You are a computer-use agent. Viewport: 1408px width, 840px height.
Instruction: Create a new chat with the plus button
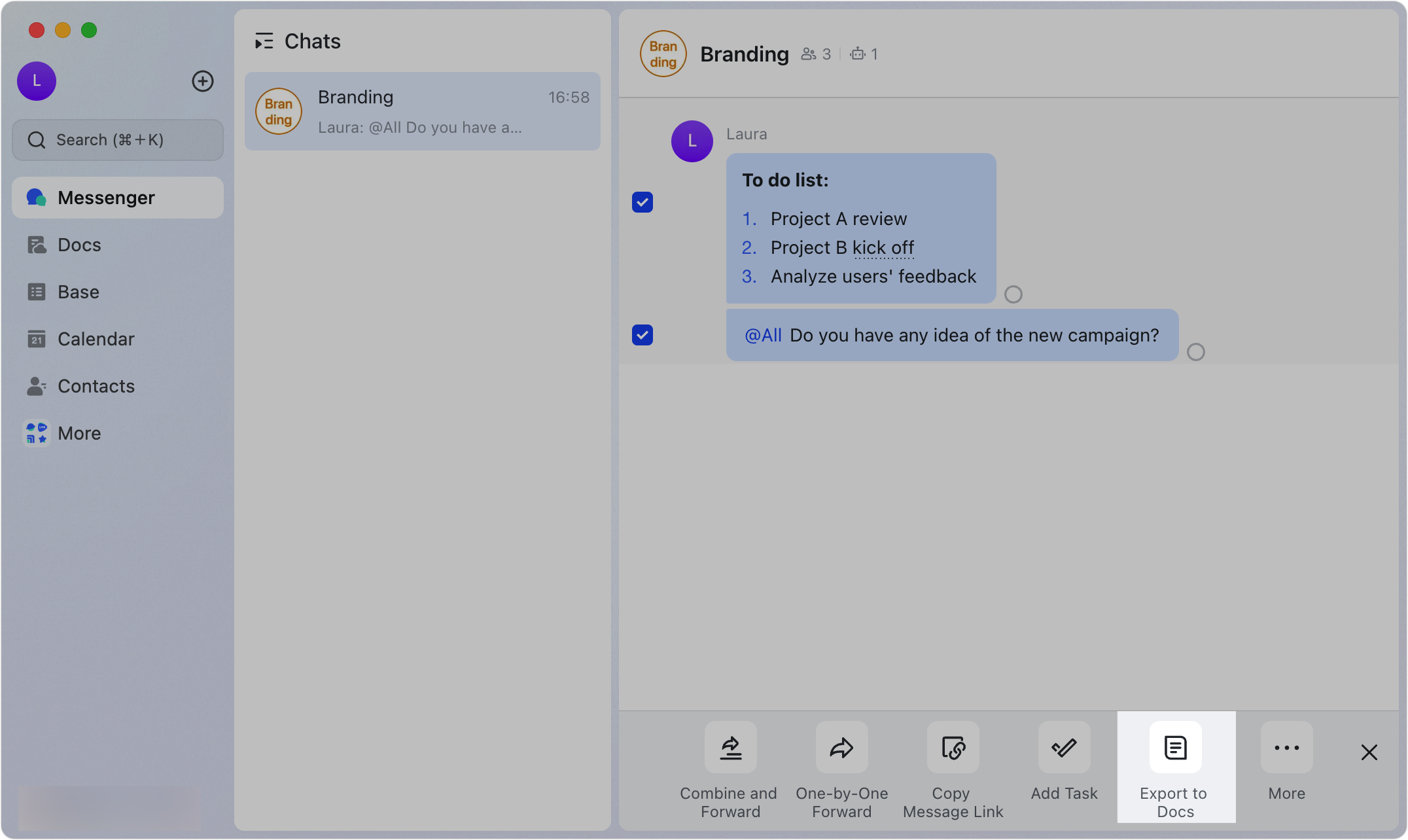tap(203, 81)
